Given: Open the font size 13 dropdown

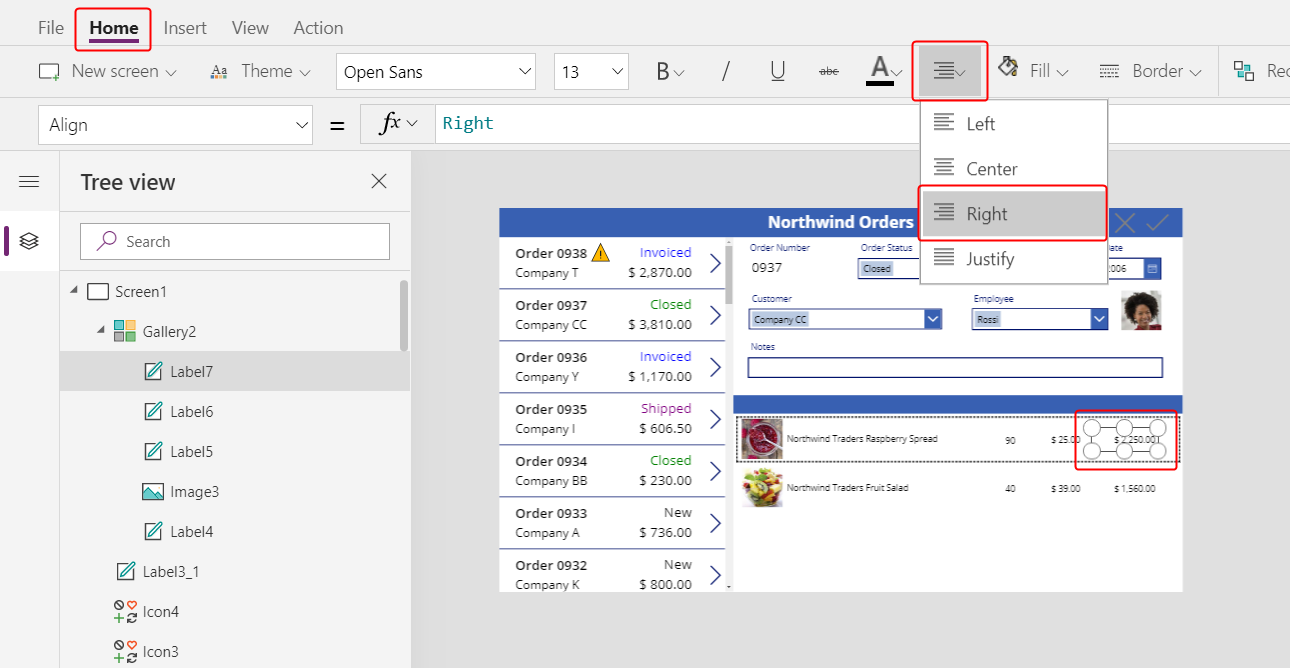Looking at the screenshot, I should coord(591,72).
